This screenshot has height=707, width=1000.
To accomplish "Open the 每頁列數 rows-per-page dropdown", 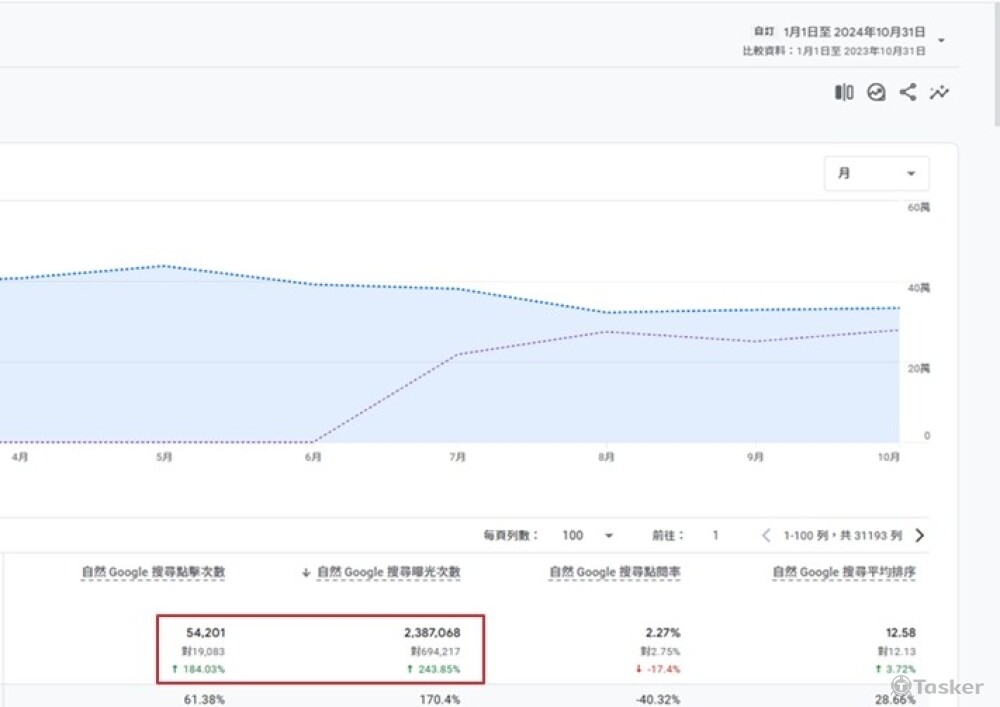I will point(587,535).
